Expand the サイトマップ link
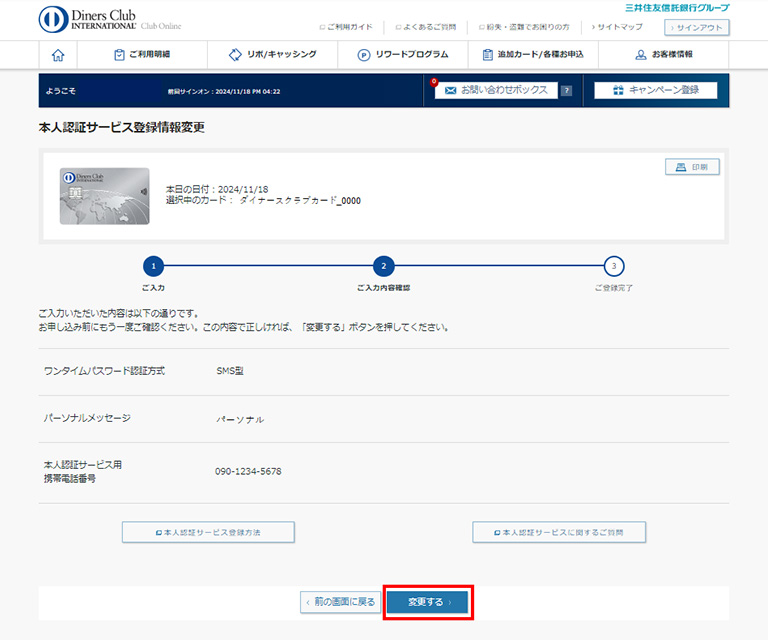768x640 pixels. [x=617, y=27]
